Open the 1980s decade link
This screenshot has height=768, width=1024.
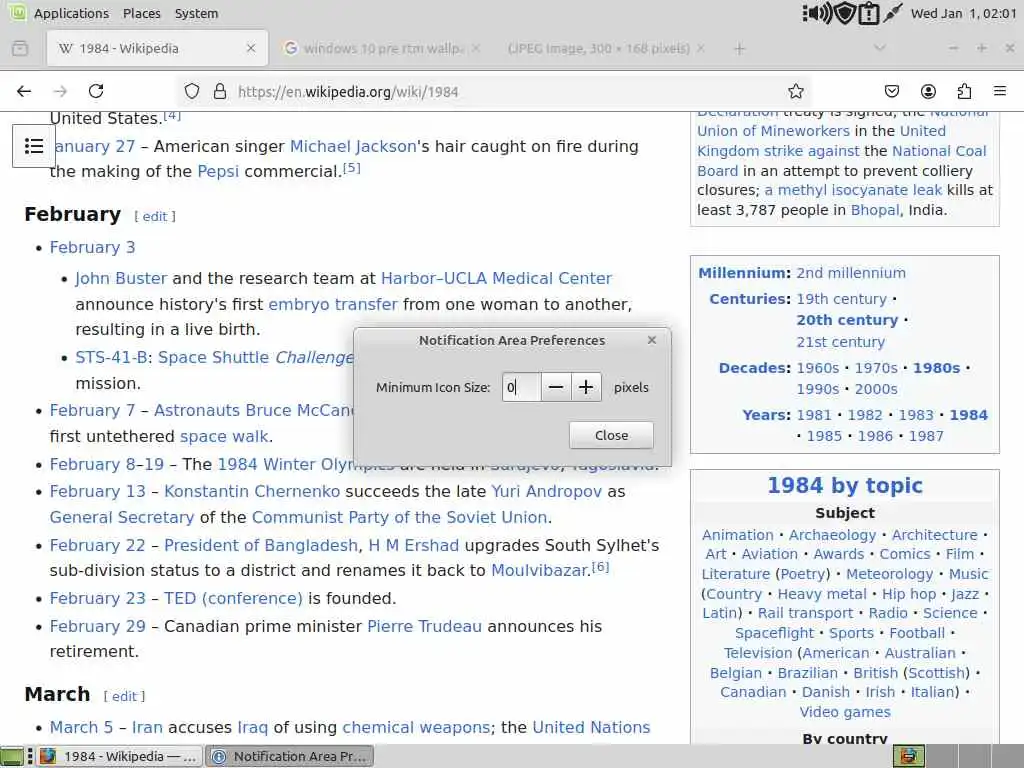tap(936, 368)
